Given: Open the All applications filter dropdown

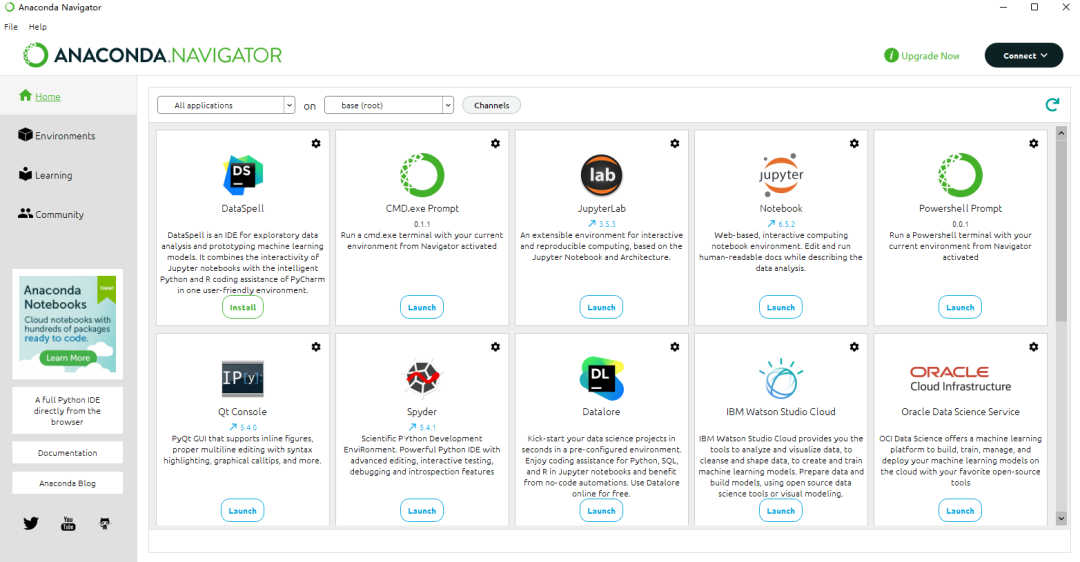Looking at the screenshot, I should [226, 105].
